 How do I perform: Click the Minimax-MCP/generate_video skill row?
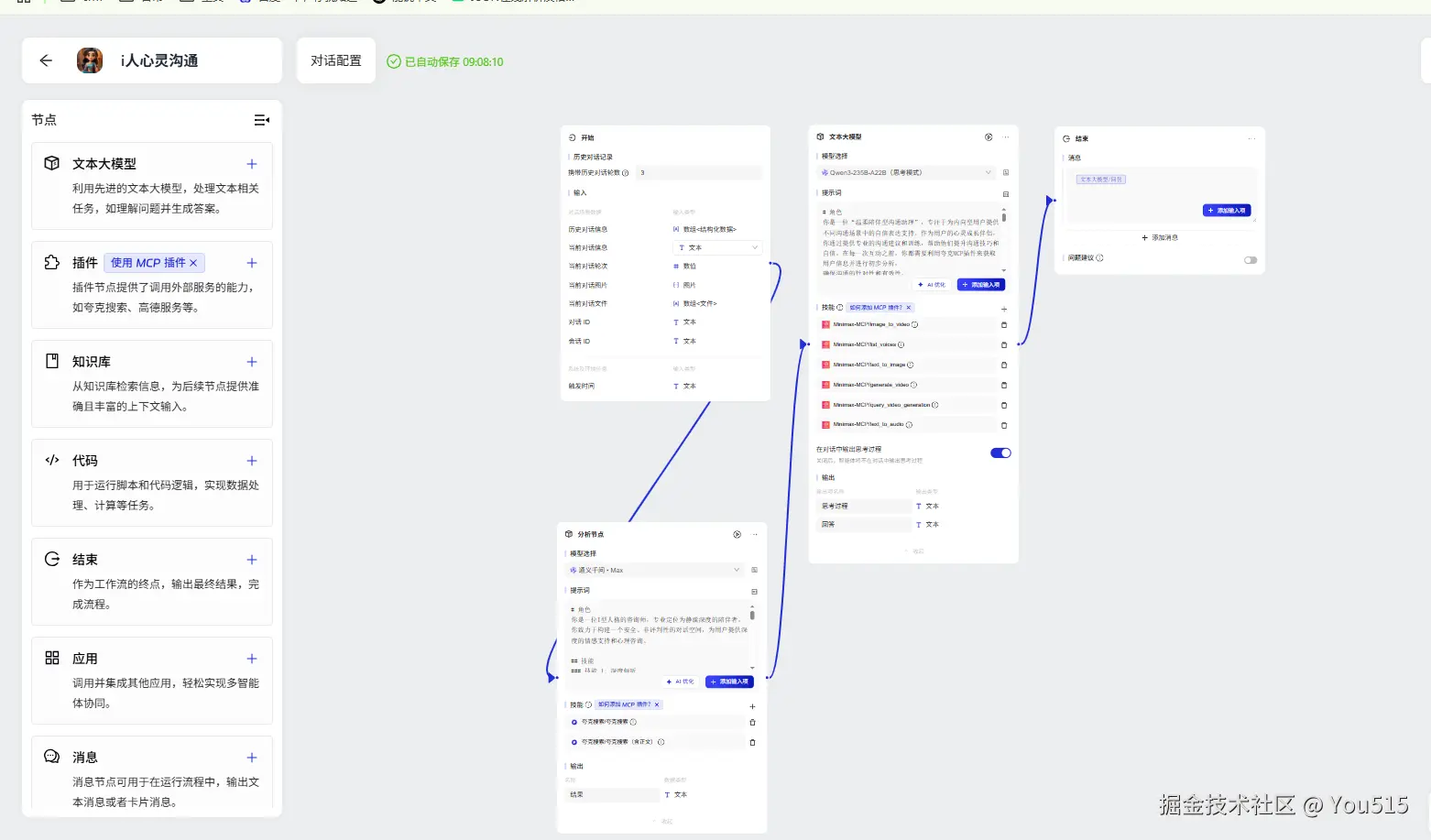[907, 385]
